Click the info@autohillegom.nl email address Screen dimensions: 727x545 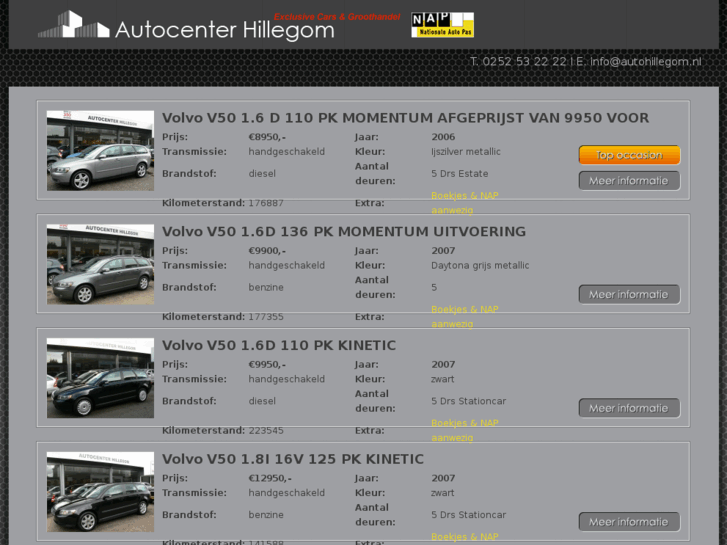pos(645,62)
